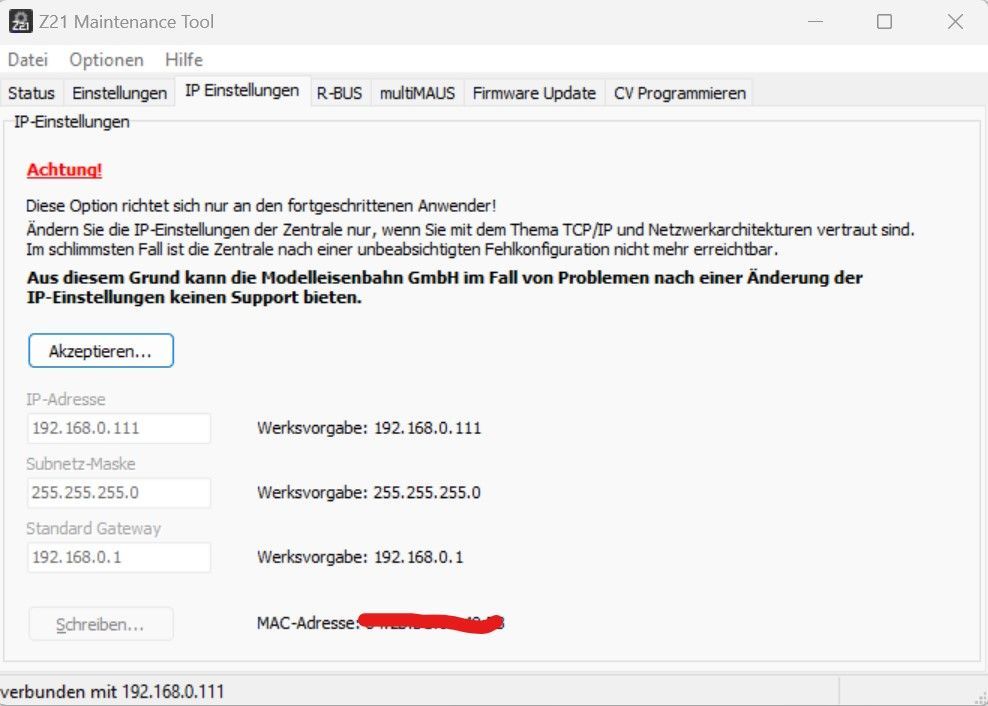Click the IP-Adresse input field
Viewport: 988px width, 706px height.
[x=119, y=429]
